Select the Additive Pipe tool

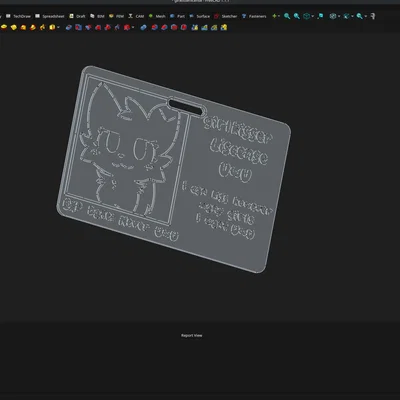pos(33,27)
